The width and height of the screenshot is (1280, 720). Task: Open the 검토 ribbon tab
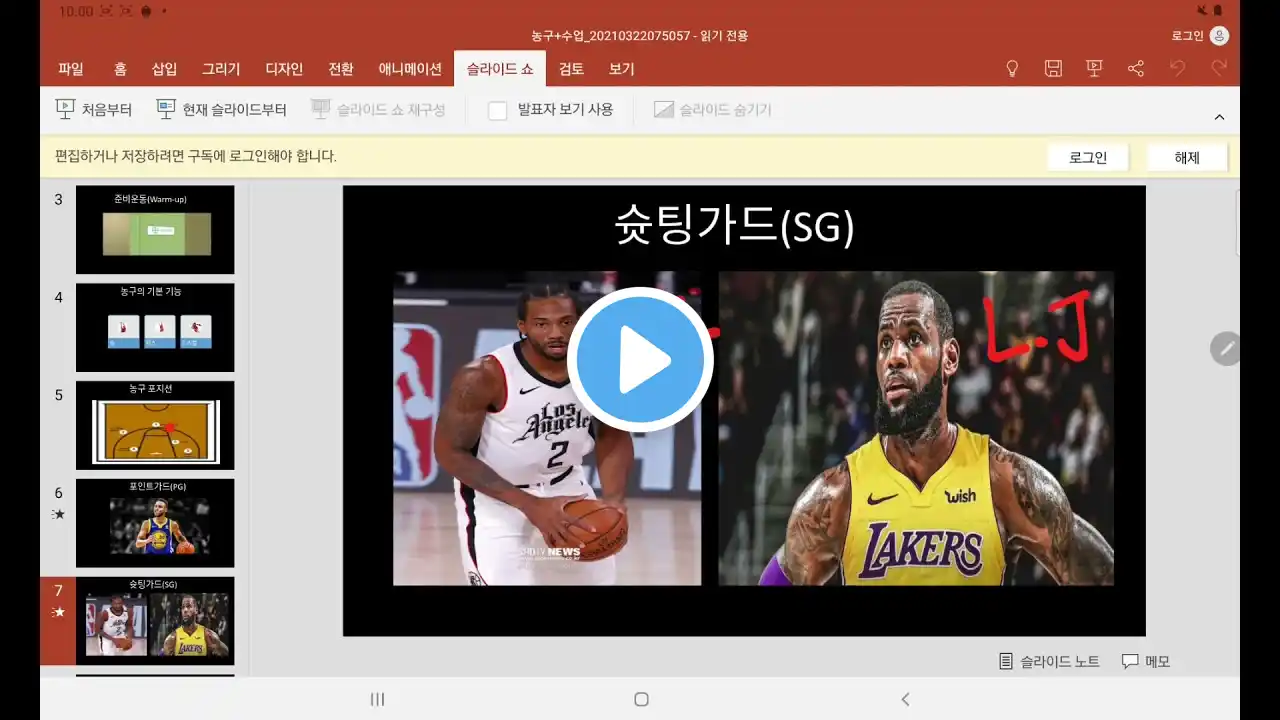(571, 69)
